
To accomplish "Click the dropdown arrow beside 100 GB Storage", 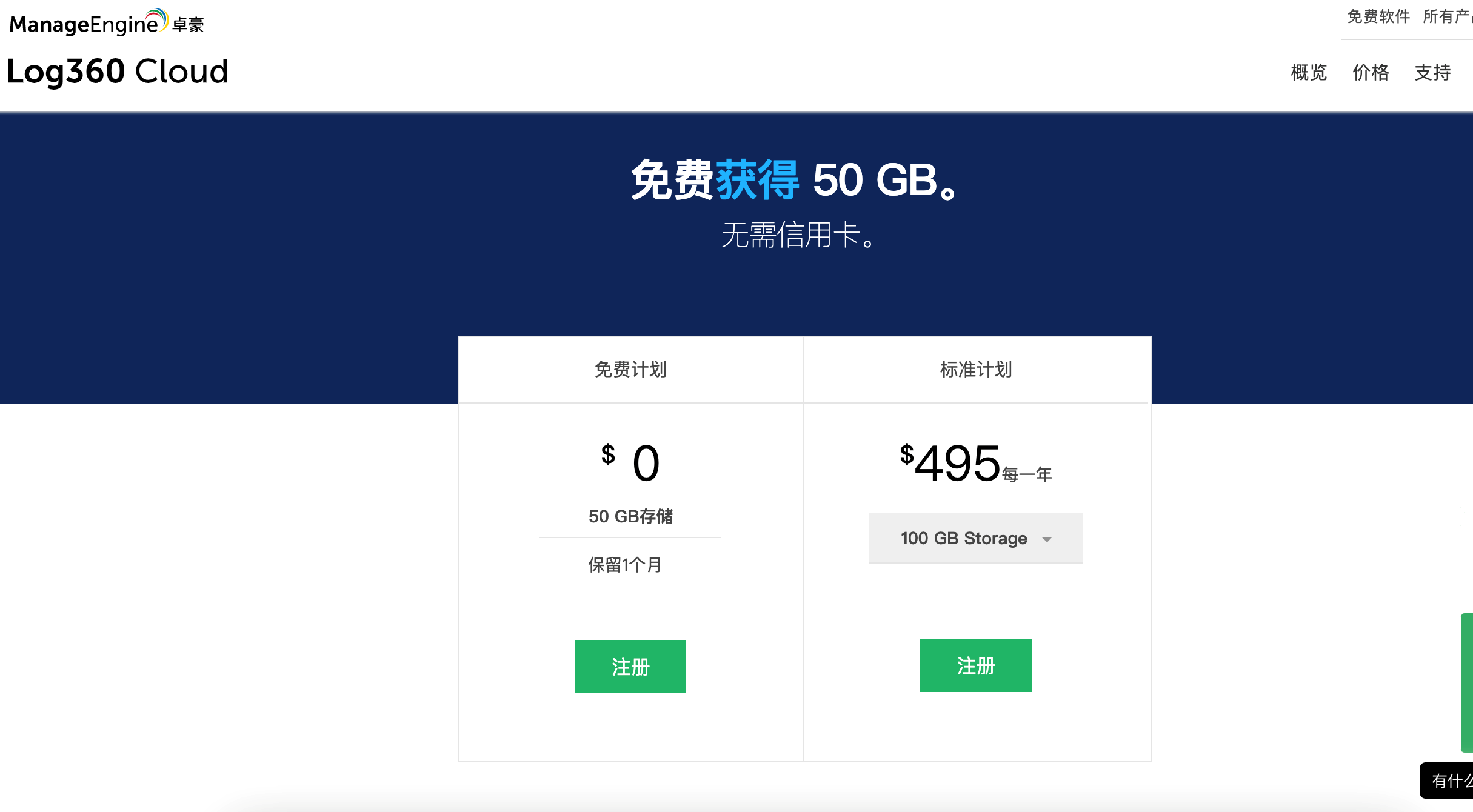I will tap(1047, 539).
